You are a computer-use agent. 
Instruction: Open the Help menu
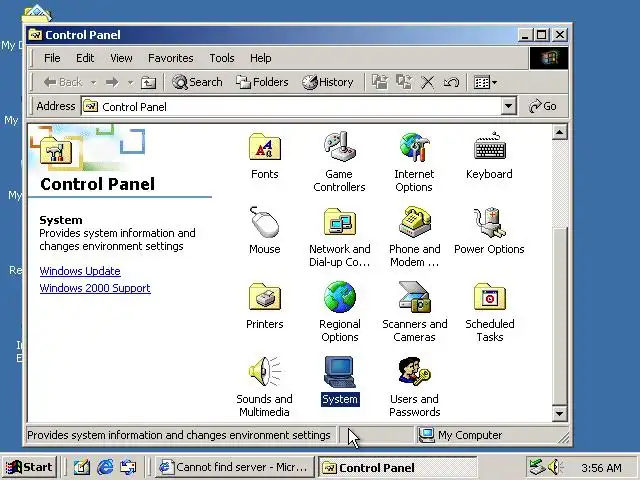pyautogui.click(x=260, y=58)
